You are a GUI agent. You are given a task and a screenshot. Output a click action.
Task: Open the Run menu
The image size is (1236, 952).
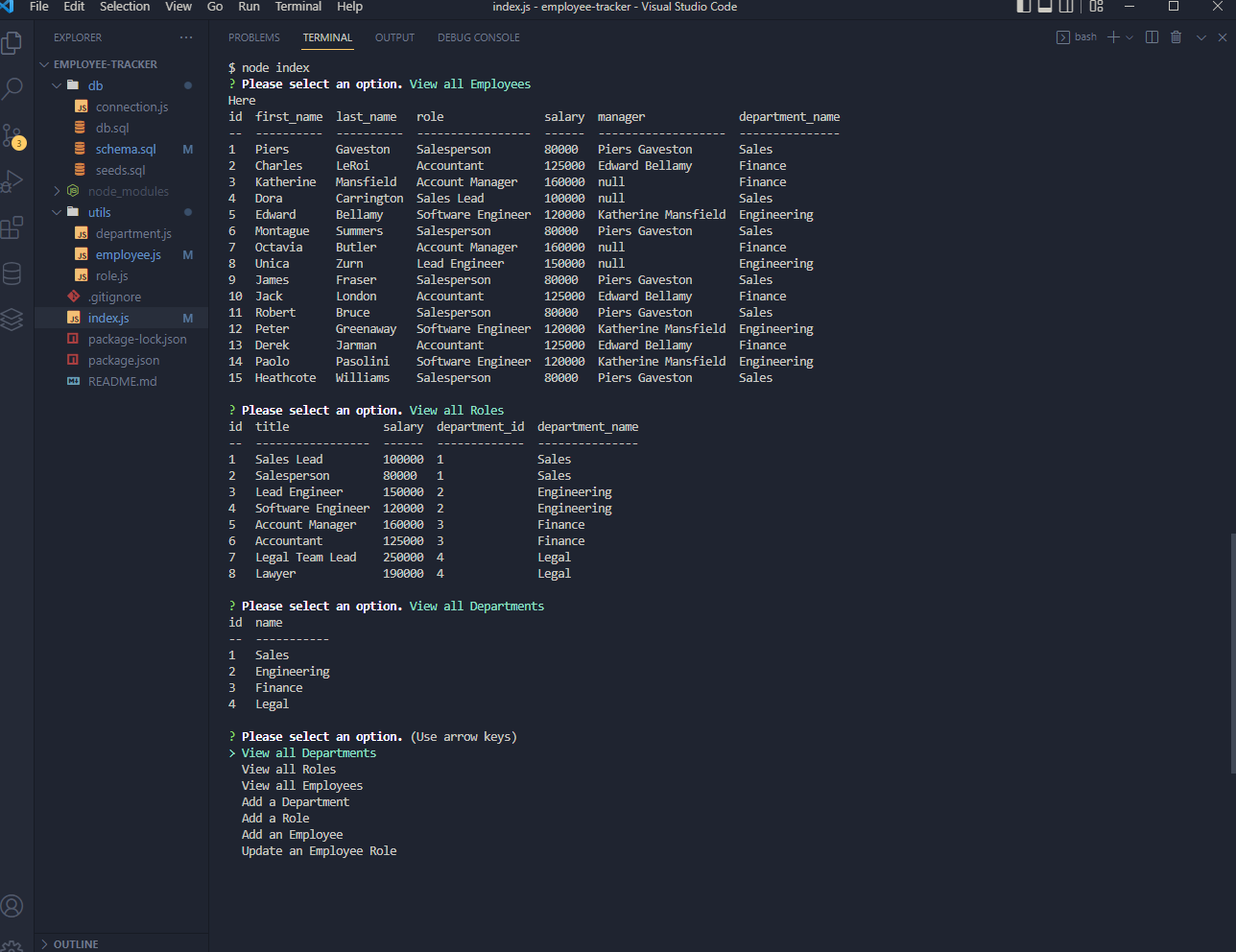[x=249, y=7]
